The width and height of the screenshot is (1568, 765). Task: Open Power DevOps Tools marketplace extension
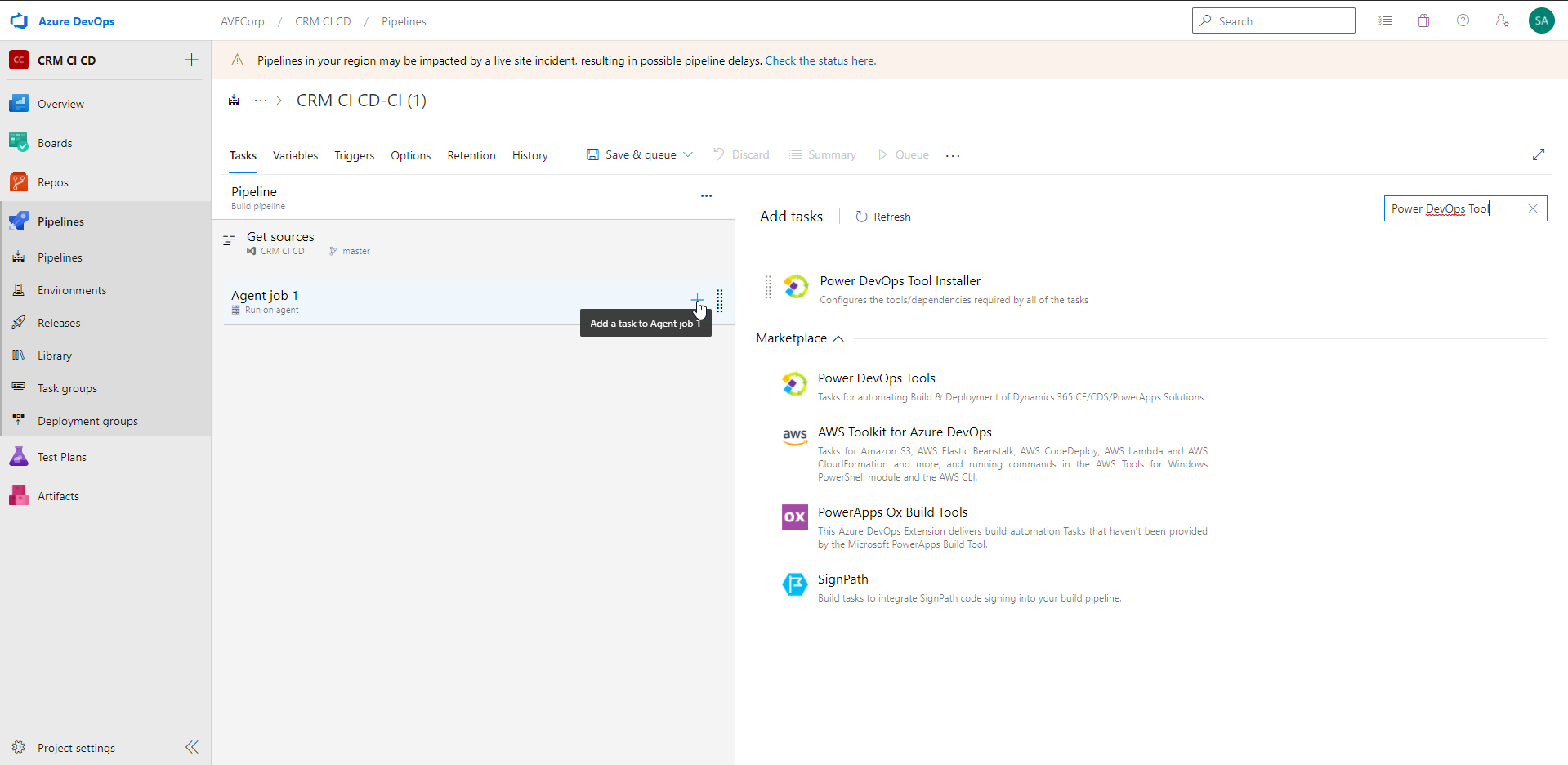click(x=876, y=378)
